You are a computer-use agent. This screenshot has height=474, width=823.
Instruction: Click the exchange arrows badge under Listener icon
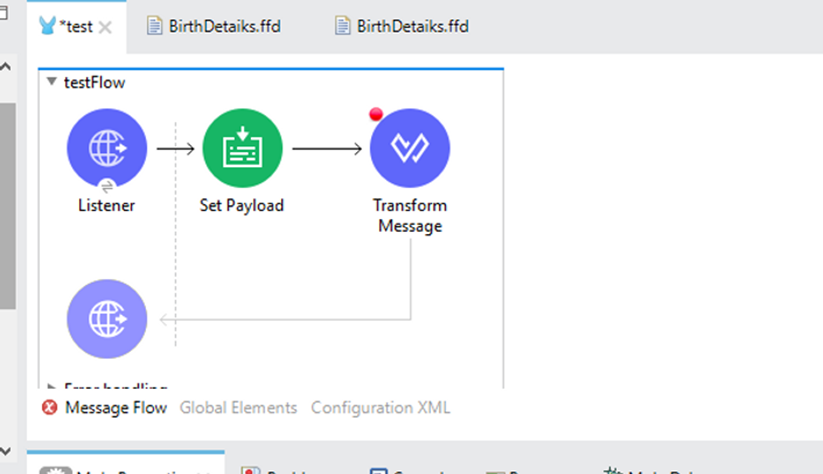107,185
